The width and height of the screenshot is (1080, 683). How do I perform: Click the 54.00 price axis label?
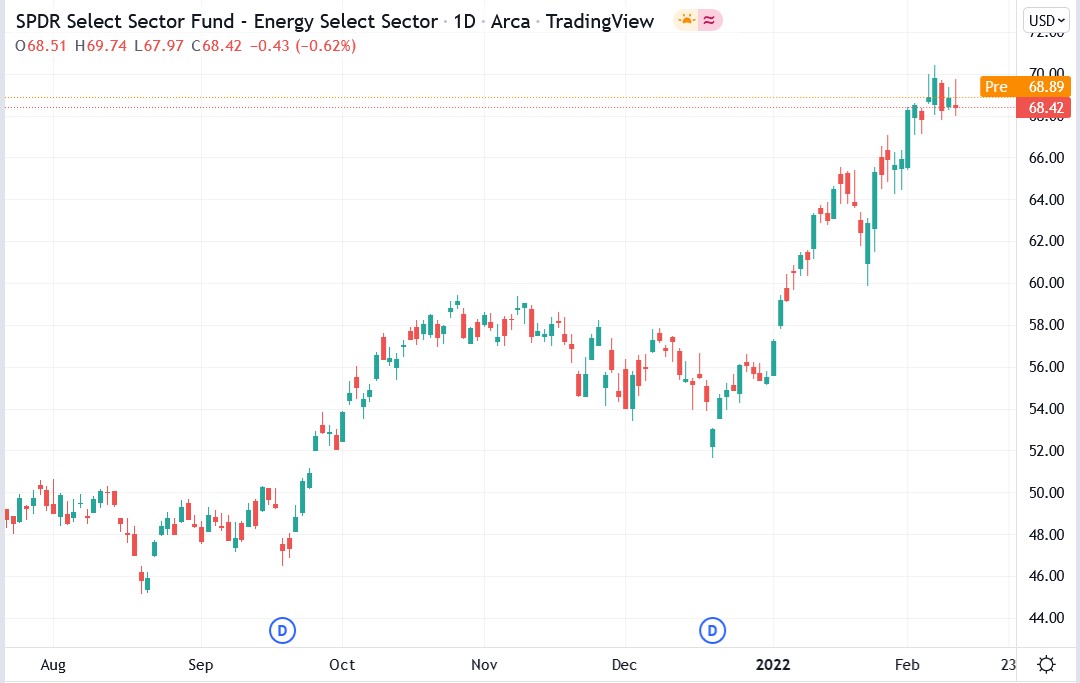click(1046, 409)
